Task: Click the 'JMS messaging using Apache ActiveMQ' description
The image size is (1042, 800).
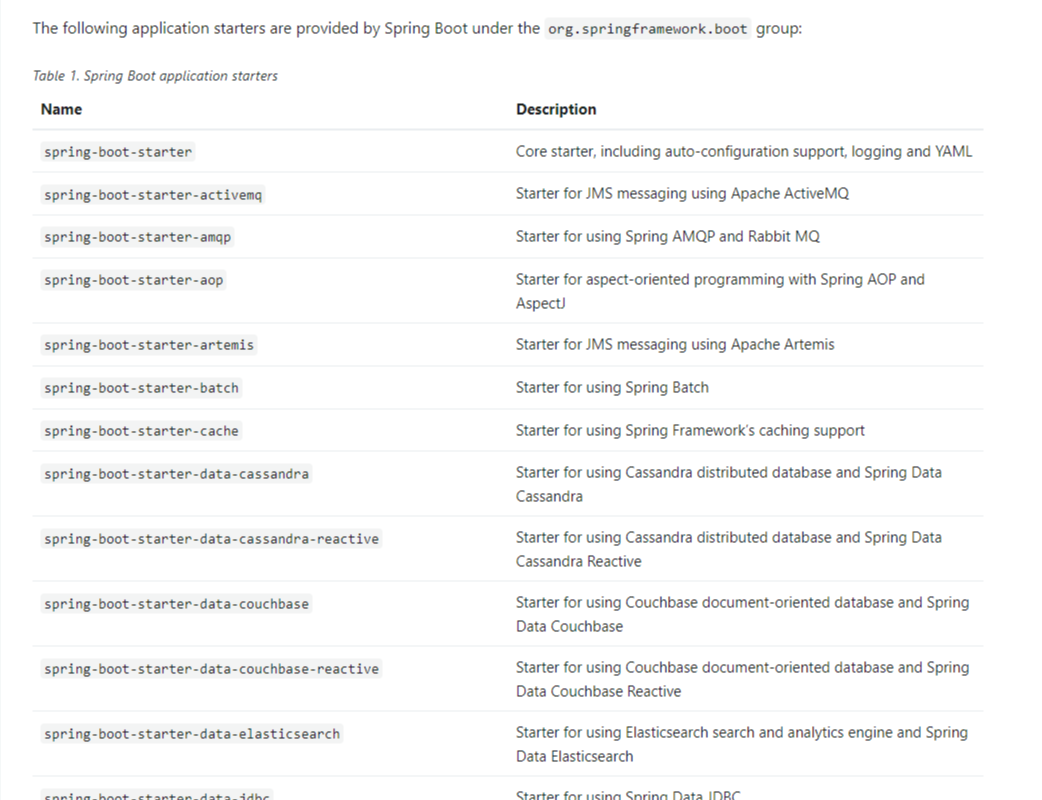Action: point(682,193)
